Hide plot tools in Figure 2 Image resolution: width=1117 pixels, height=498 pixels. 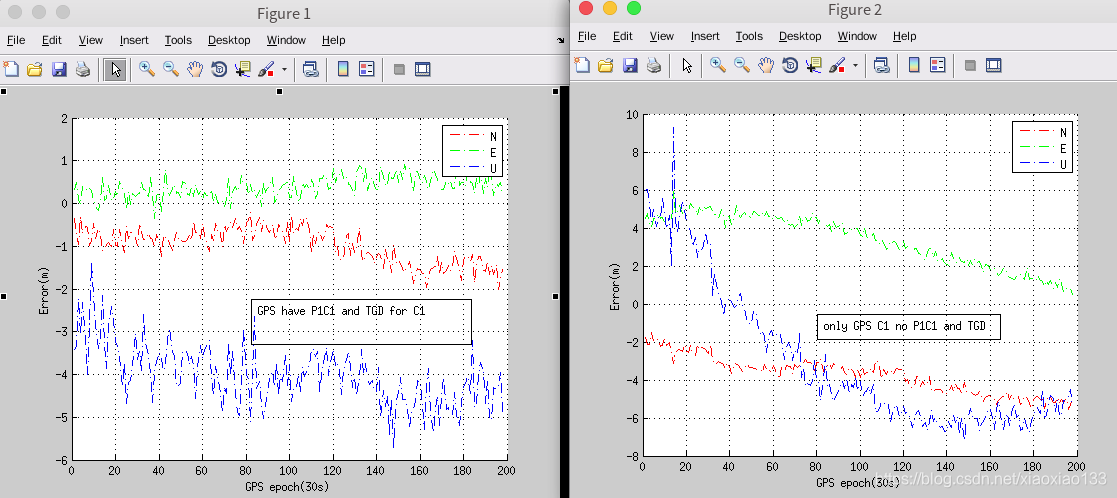point(970,66)
